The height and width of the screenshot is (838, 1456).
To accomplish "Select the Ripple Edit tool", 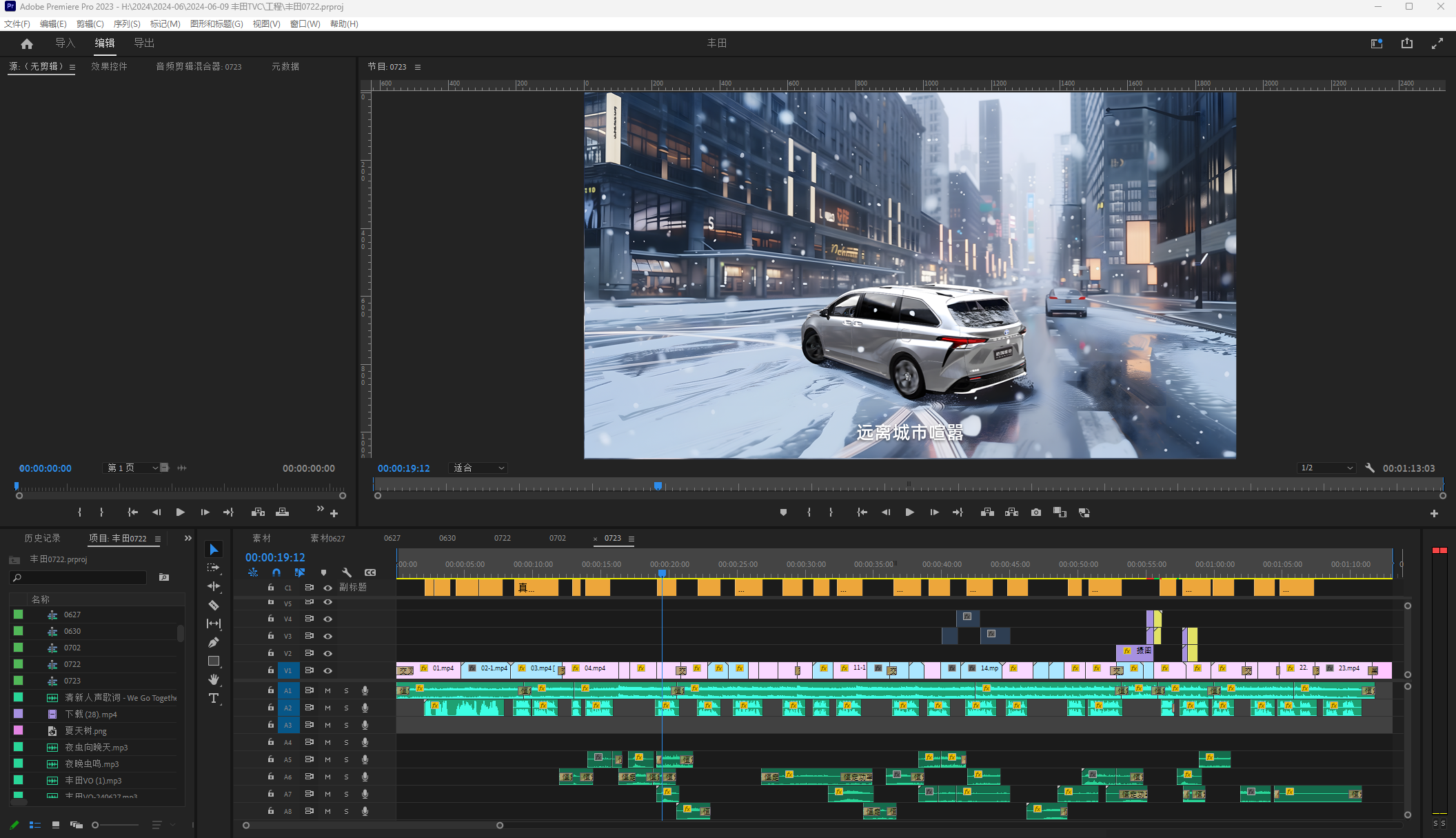I will (214, 586).
